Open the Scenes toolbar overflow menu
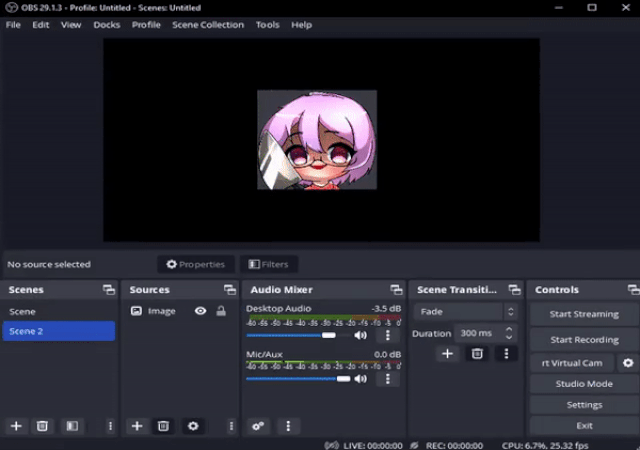The image size is (640, 450). [x=110, y=426]
